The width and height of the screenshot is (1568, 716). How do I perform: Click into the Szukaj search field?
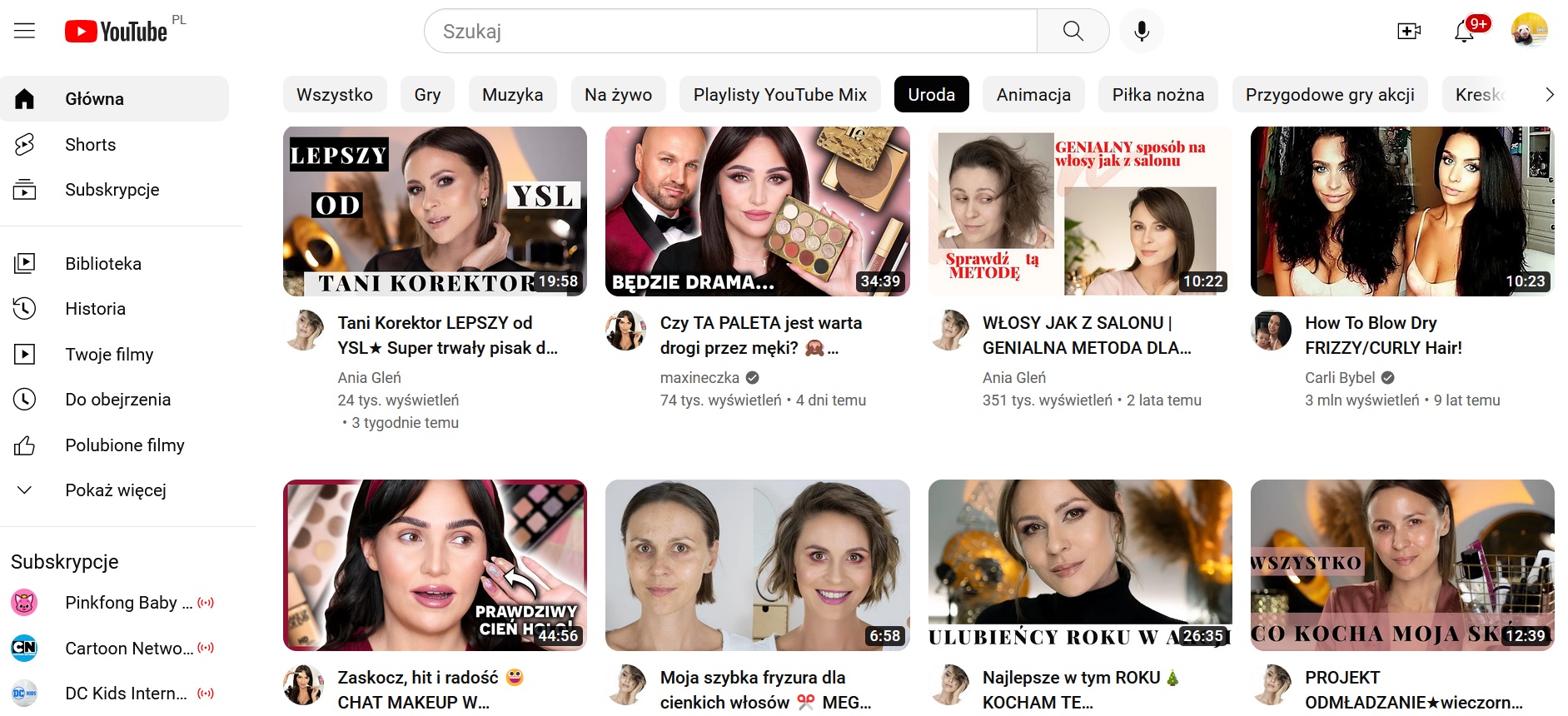(731, 32)
